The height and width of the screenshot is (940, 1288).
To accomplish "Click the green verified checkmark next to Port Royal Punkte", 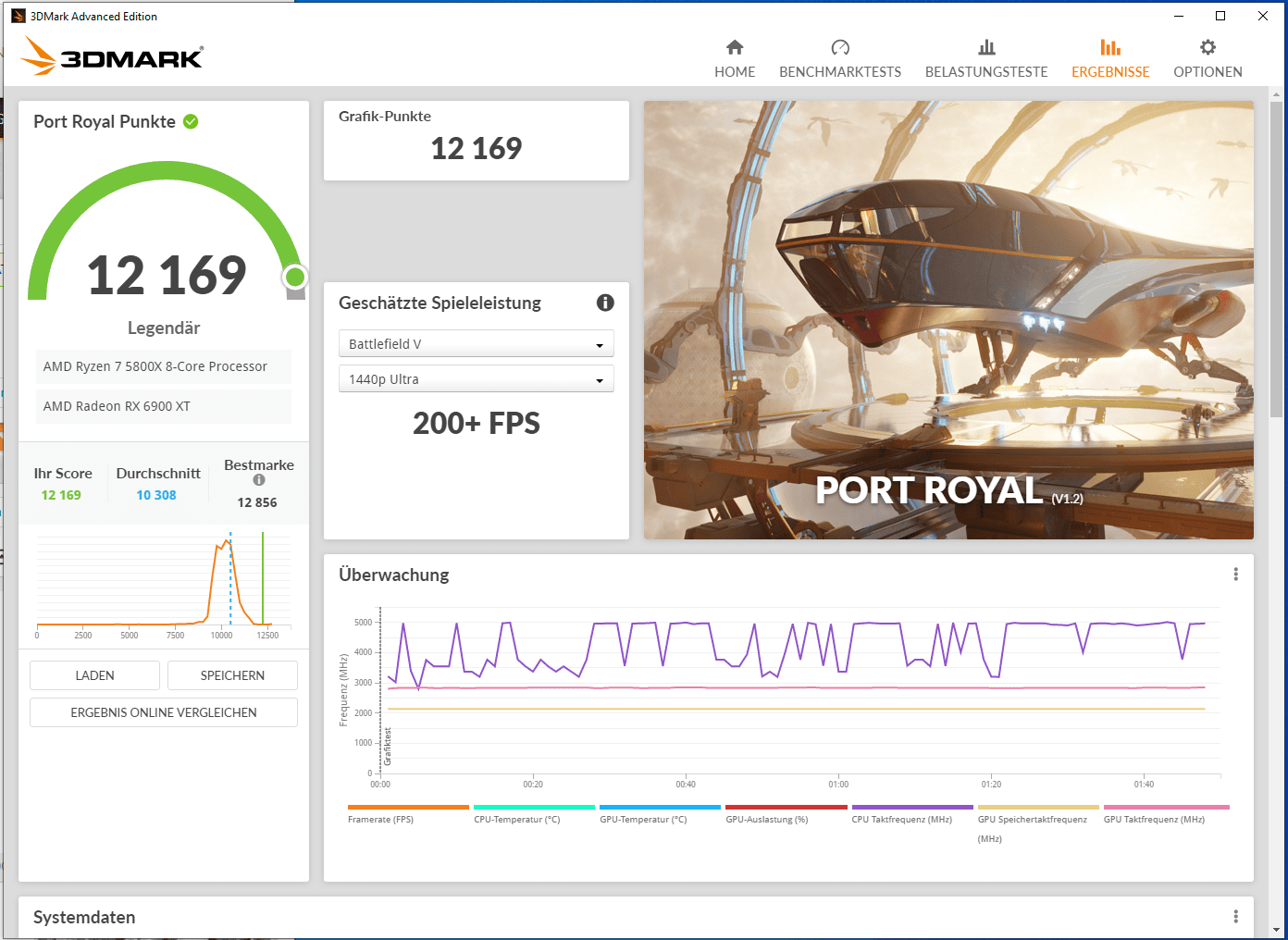I will coord(191,121).
